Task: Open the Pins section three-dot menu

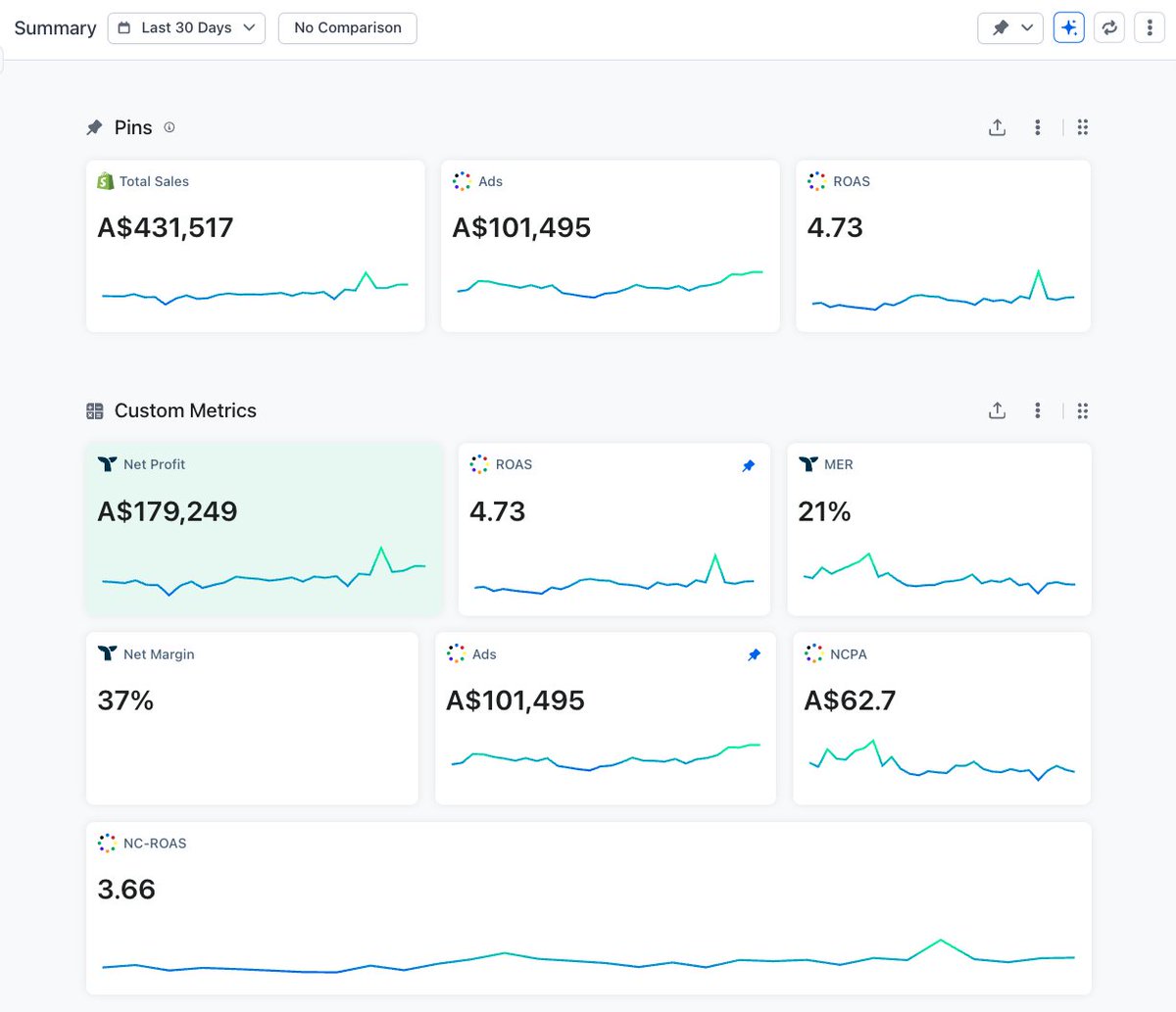Action: (x=1038, y=127)
